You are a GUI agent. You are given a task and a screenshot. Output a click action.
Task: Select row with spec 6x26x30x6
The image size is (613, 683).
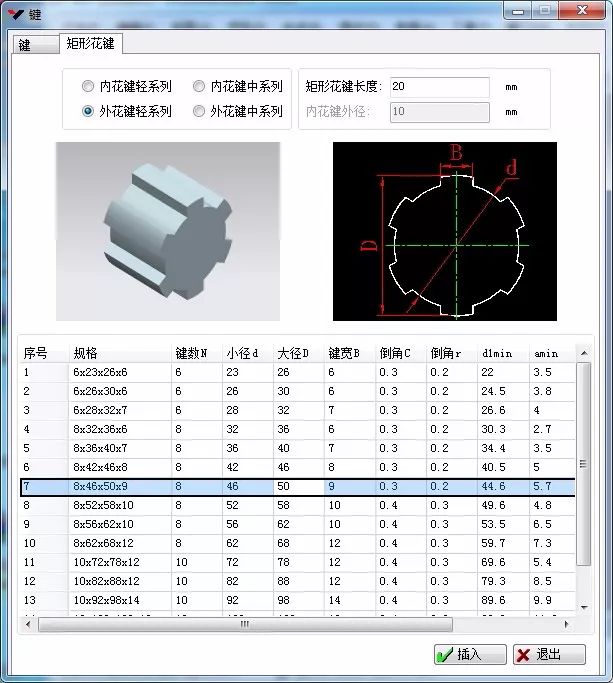(x=298, y=391)
